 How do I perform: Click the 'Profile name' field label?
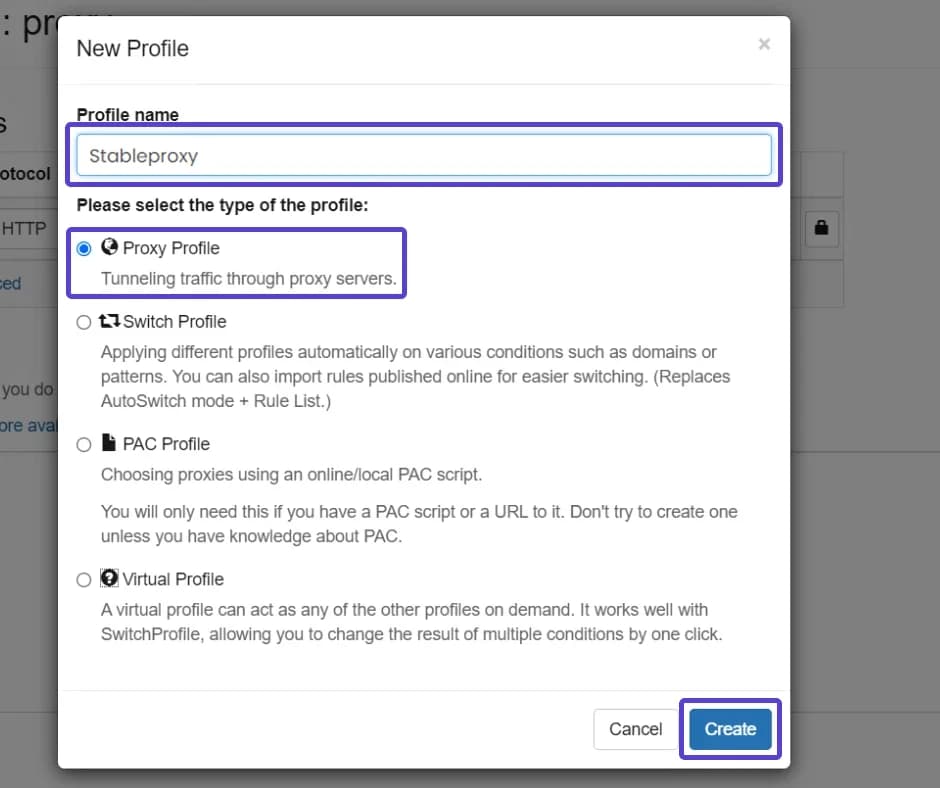click(x=128, y=115)
